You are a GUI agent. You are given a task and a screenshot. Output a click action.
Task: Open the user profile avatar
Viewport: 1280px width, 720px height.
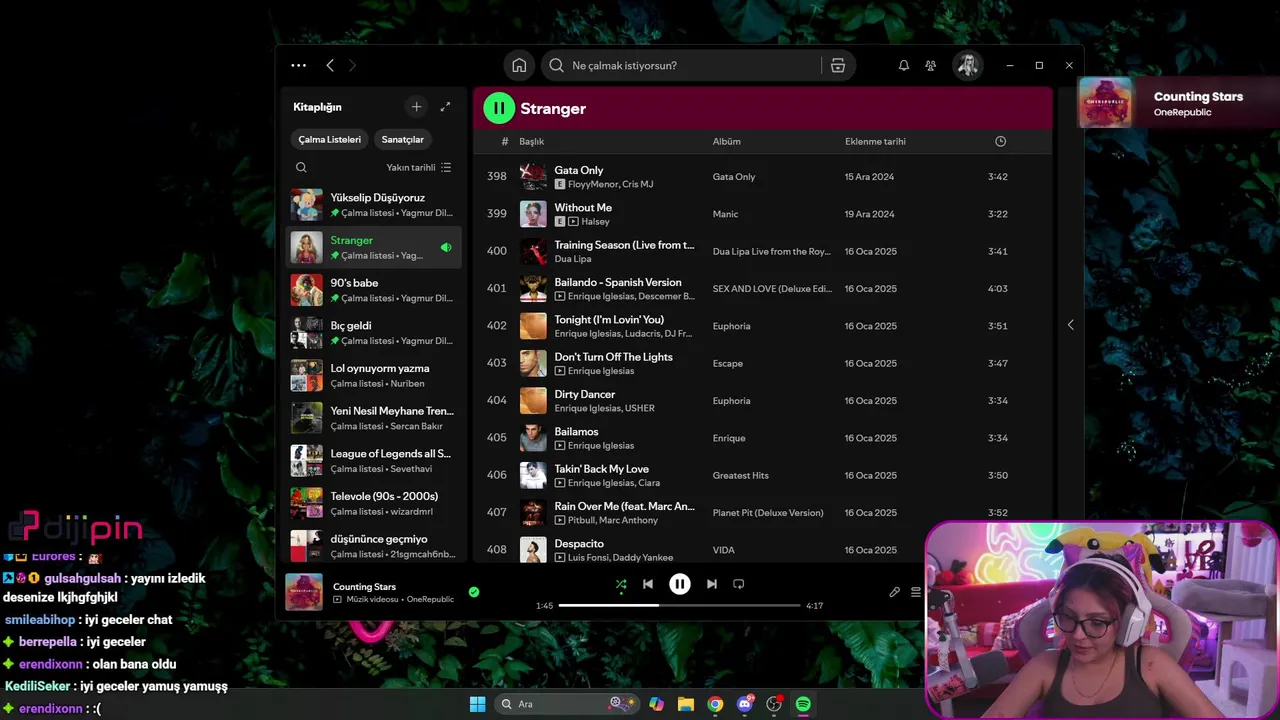click(967, 65)
